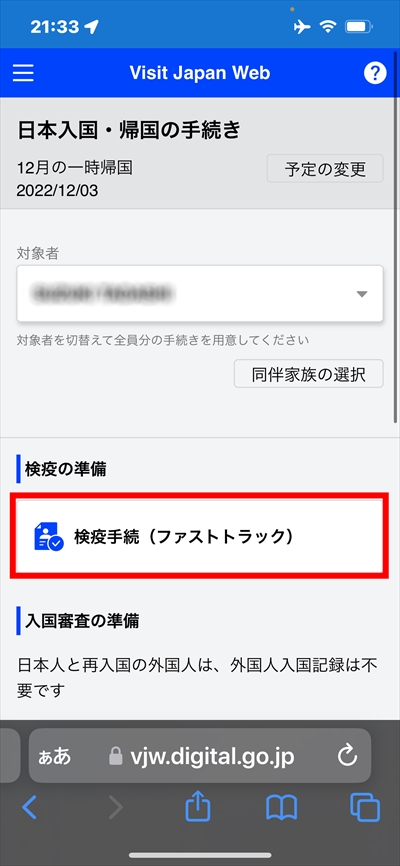Tap the quarantine document badge icon
The image size is (400, 866).
point(49,537)
